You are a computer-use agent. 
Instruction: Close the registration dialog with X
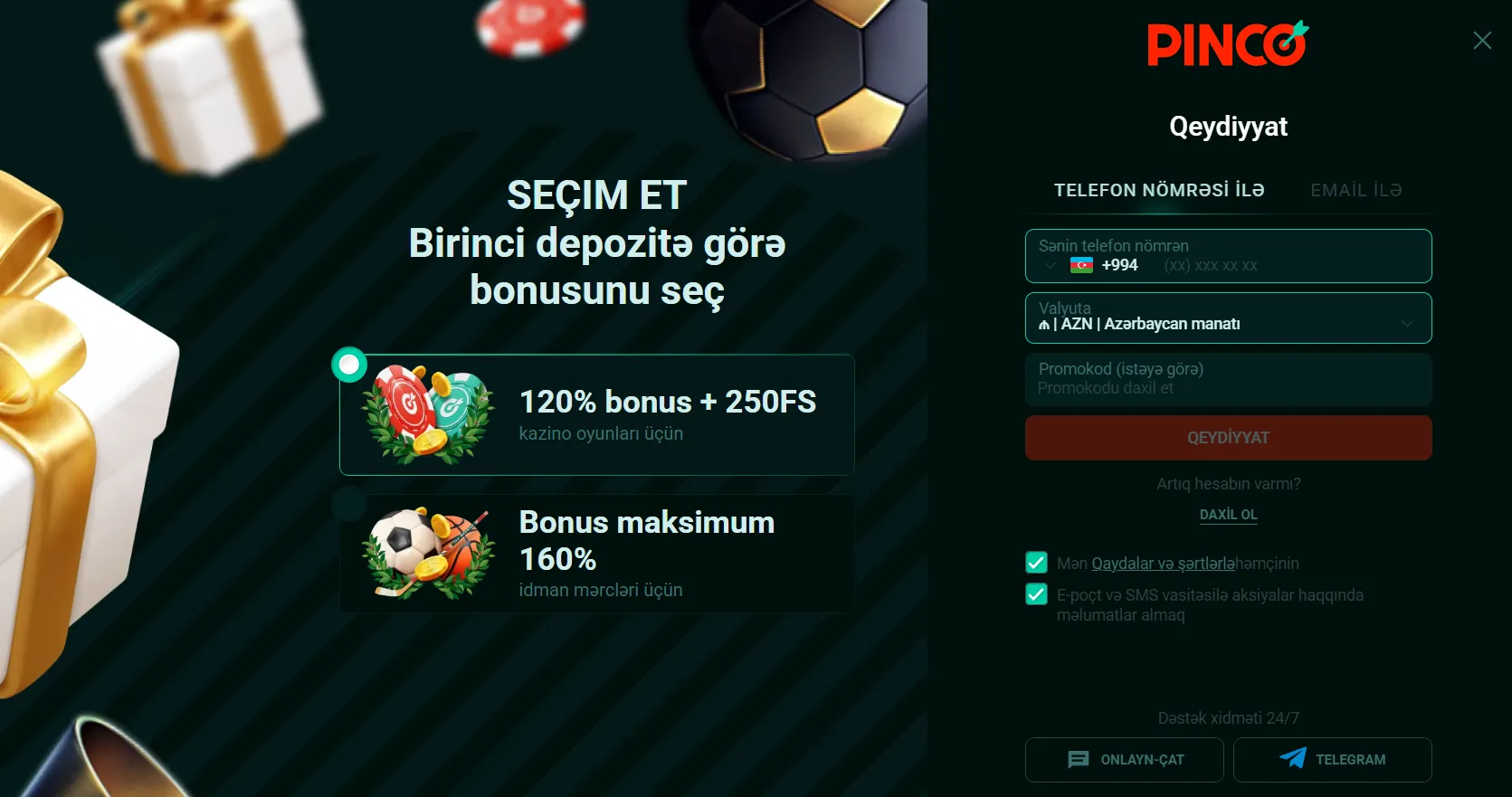click(x=1482, y=40)
